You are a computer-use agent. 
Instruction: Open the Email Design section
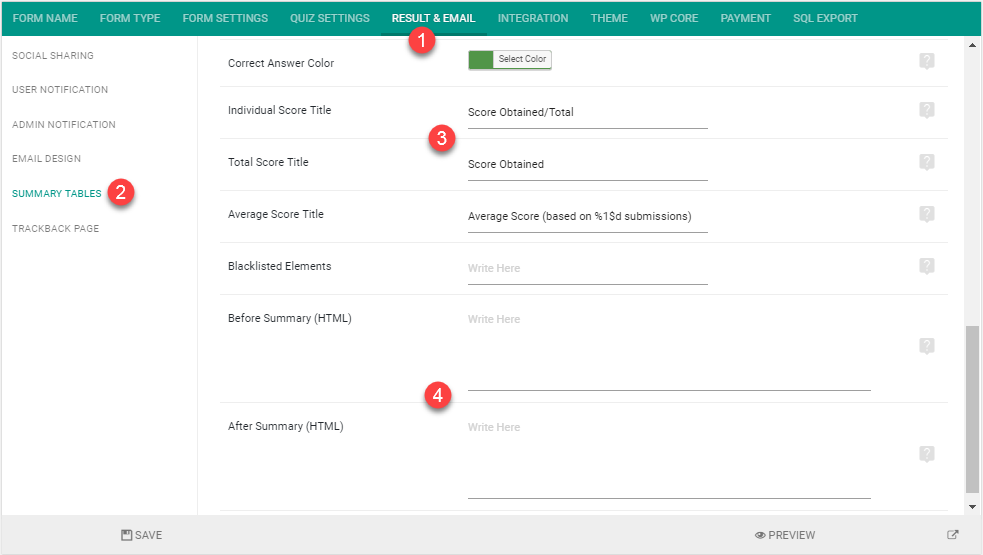pos(46,159)
